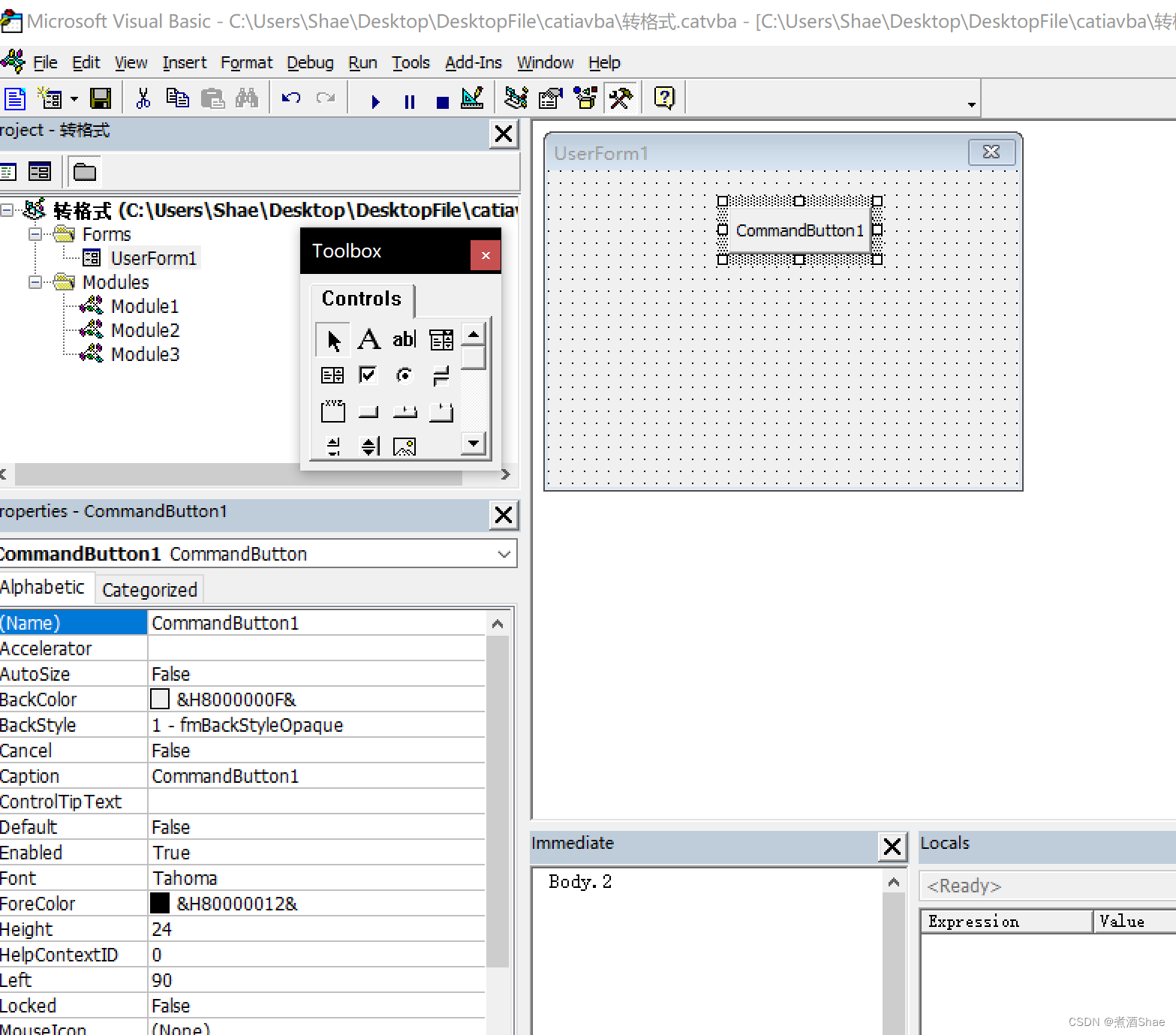Click the Help question mark icon

point(665,98)
